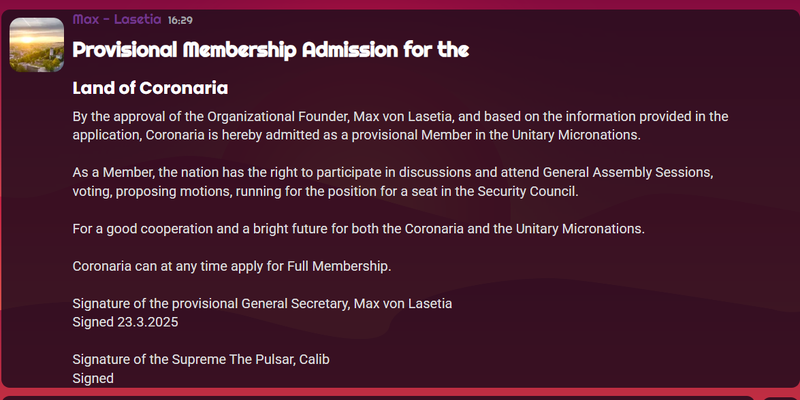Click the 'apply for Full Membership' sentence
The width and height of the screenshot is (800, 400).
pos(231,266)
